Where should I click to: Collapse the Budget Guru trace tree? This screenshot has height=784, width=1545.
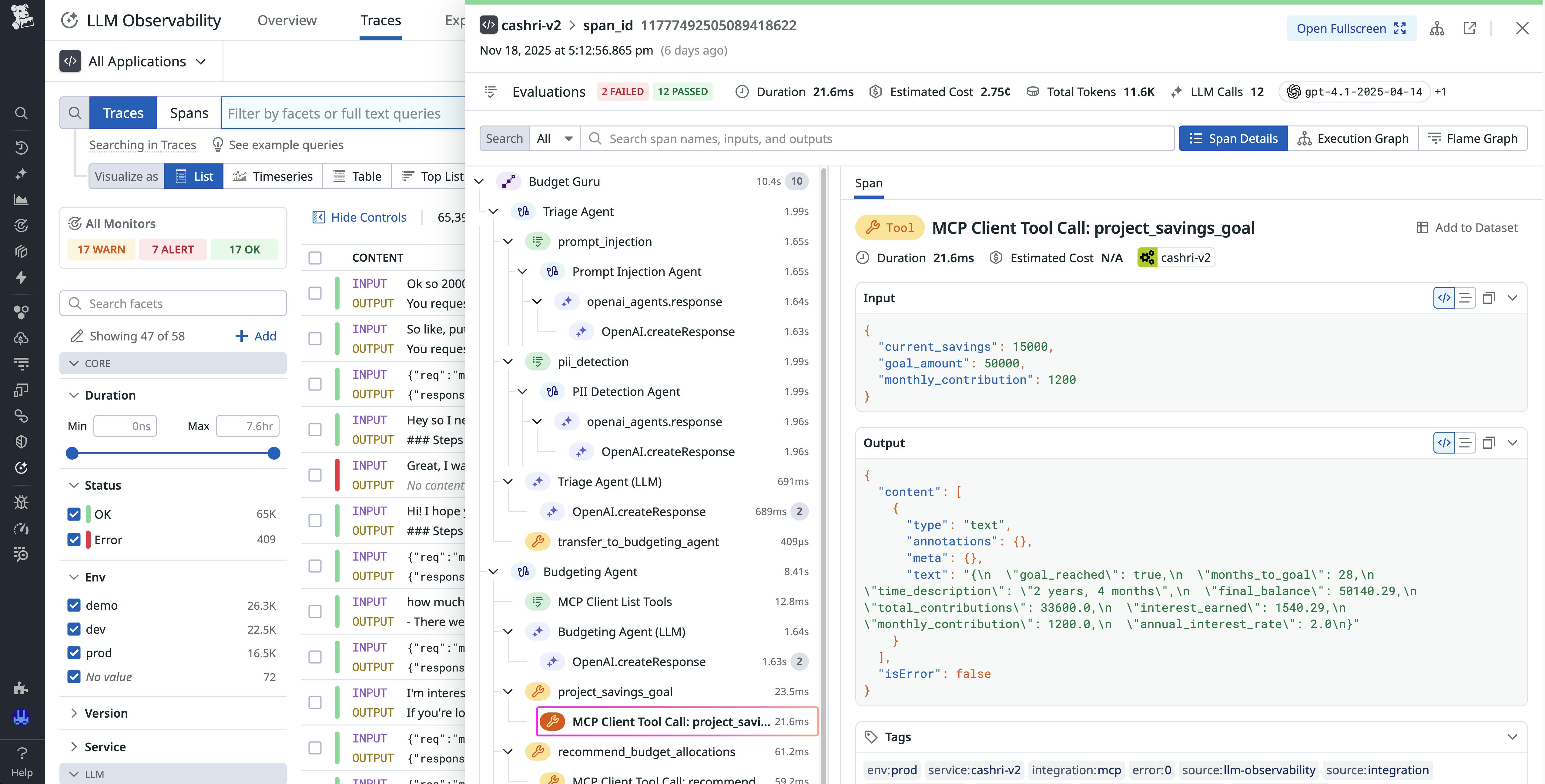[x=479, y=181]
